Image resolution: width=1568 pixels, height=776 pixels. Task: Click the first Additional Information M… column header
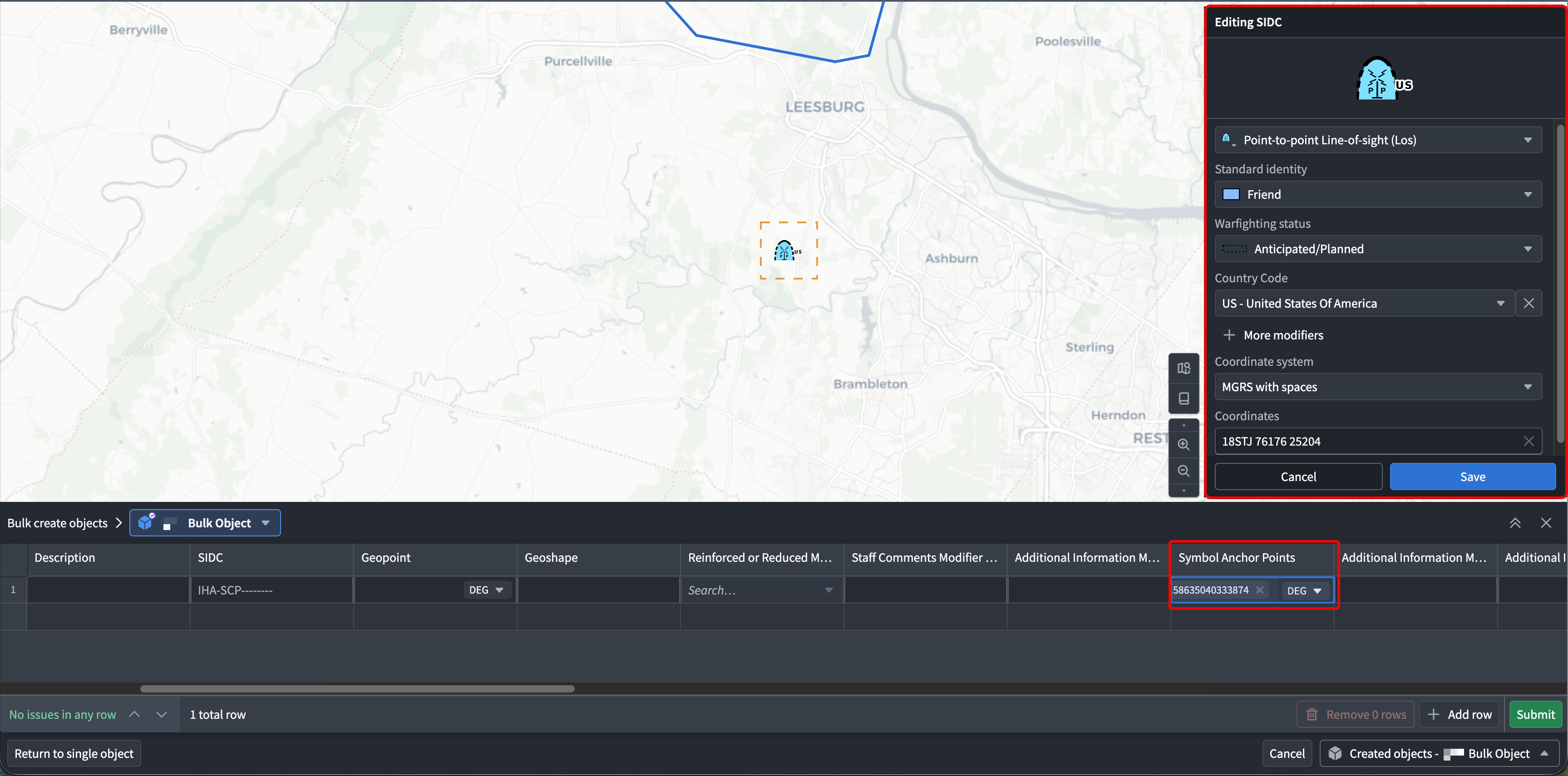1088,558
